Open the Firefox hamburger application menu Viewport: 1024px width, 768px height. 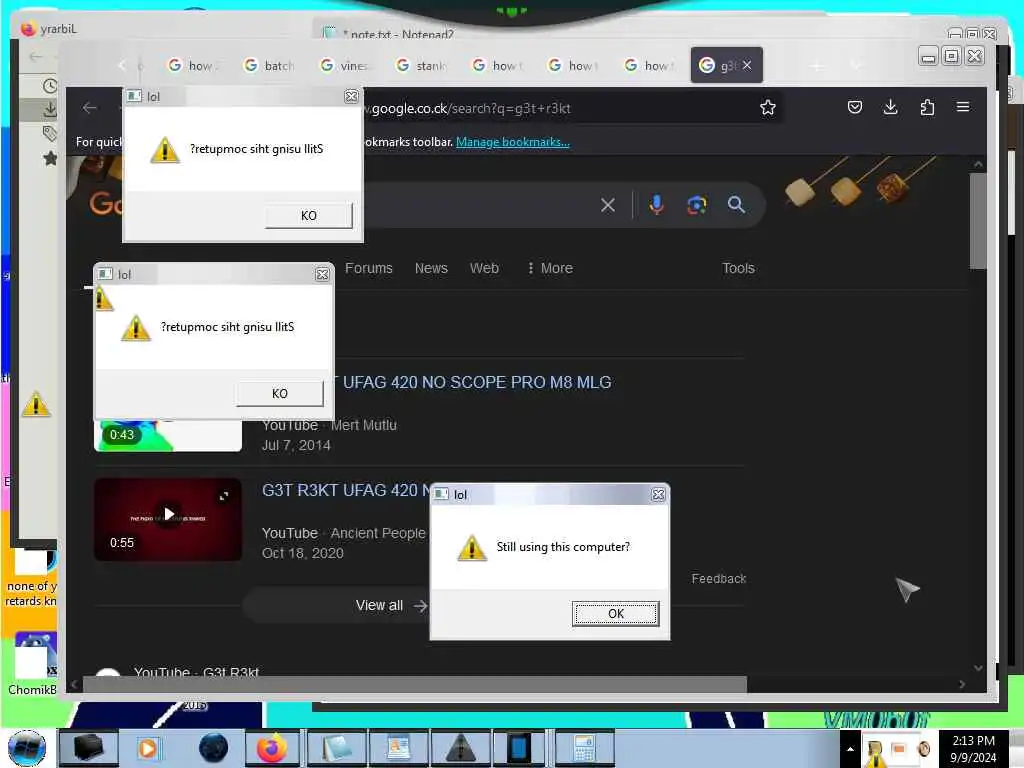[963, 107]
